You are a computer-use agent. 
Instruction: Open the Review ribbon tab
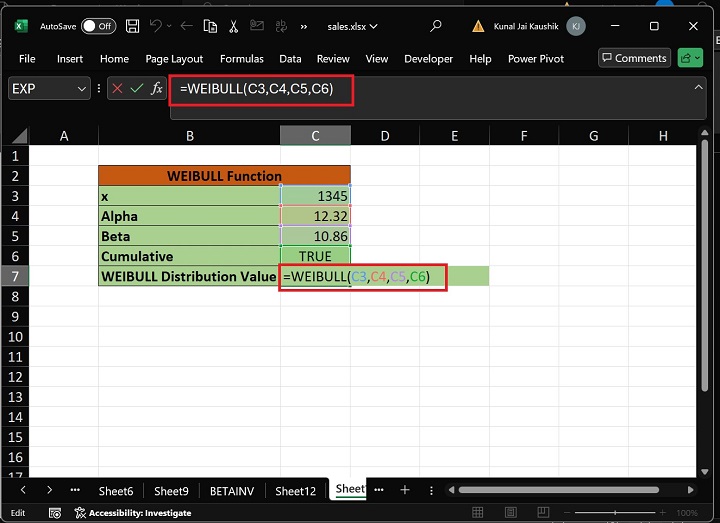[333, 59]
